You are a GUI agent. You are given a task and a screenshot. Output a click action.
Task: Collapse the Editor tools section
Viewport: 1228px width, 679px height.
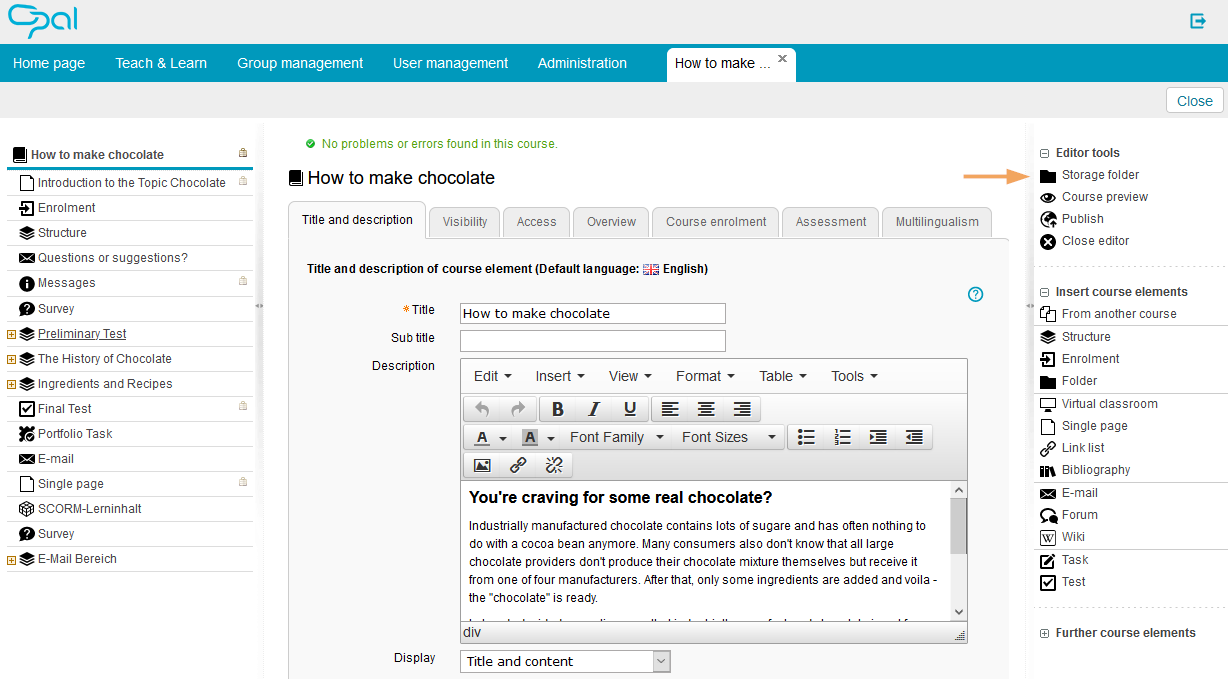click(1045, 154)
